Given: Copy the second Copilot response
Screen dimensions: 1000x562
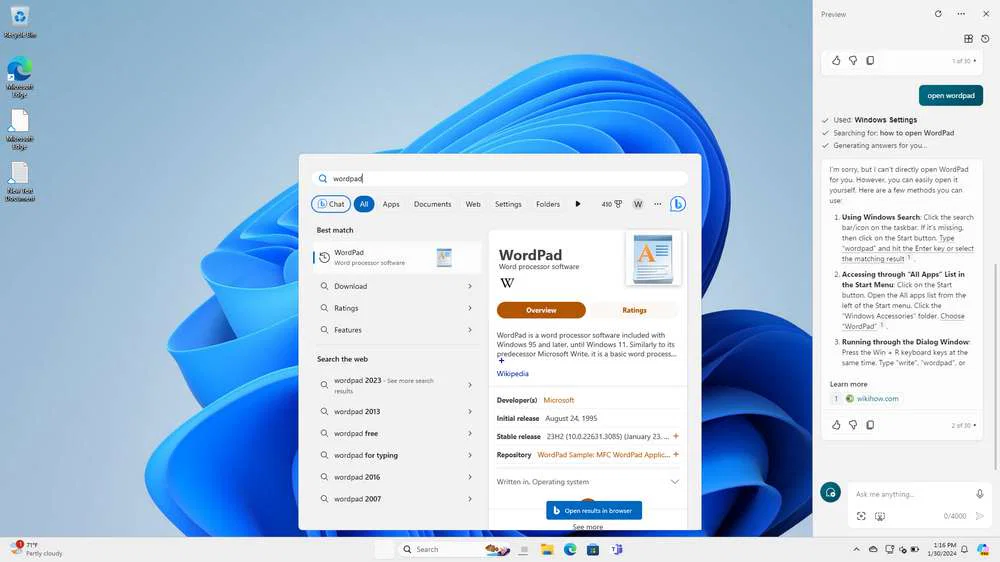Looking at the screenshot, I should pos(870,425).
